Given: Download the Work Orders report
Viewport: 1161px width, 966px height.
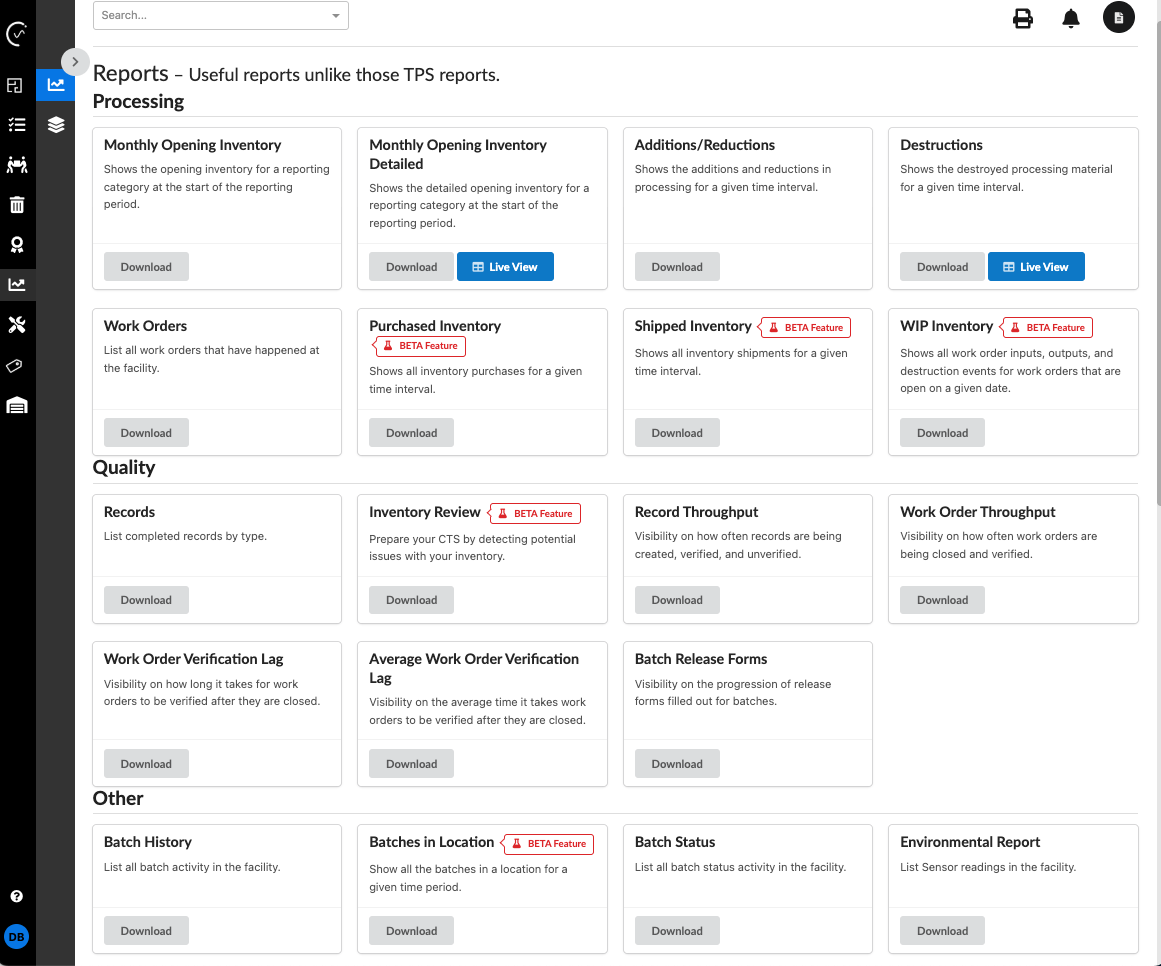Looking at the screenshot, I should click(146, 433).
